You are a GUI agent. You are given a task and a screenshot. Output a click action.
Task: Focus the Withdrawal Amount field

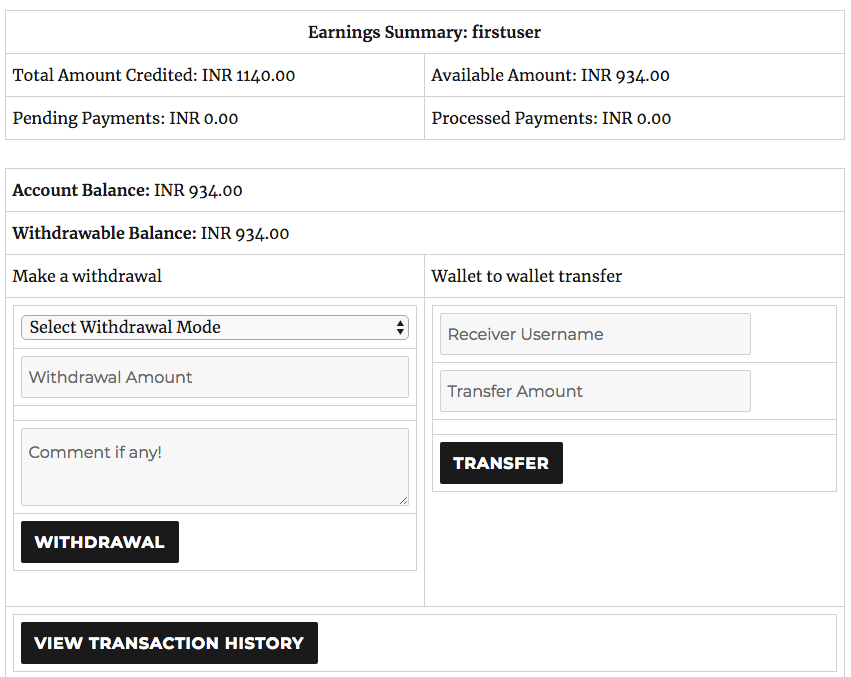pyautogui.click(x=214, y=377)
